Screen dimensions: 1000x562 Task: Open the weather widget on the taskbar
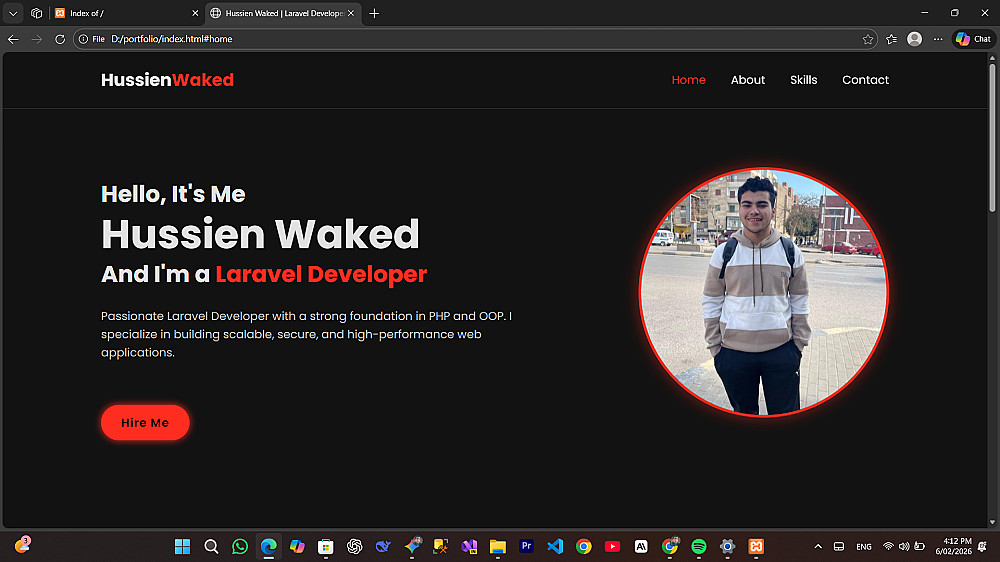[22, 545]
